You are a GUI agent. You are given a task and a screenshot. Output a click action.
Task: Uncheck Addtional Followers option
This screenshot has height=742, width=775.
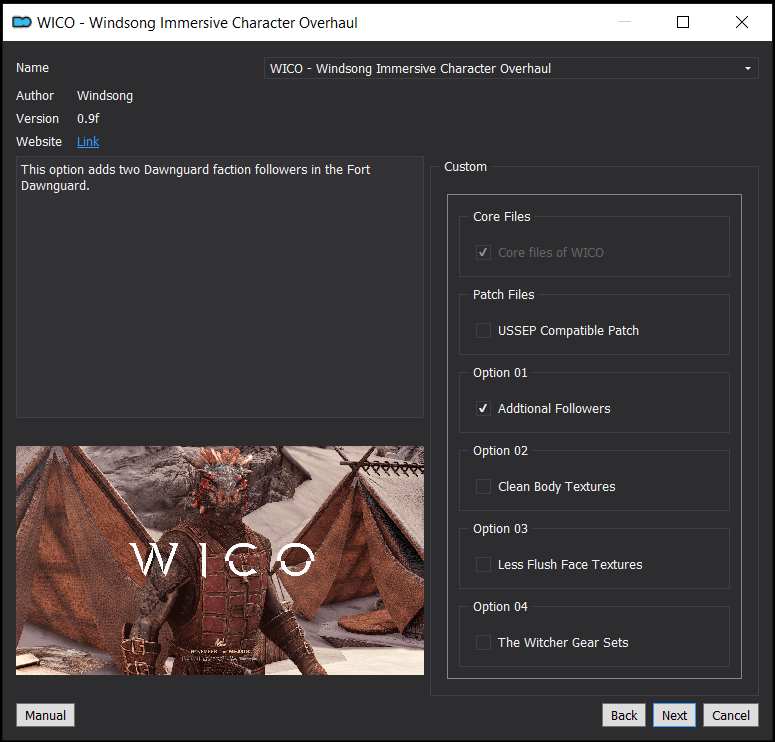tap(483, 409)
